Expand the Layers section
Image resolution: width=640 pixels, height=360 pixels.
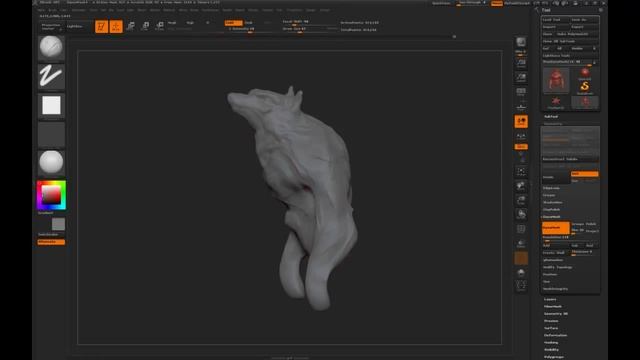pyautogui.click(x=550, y=299)
